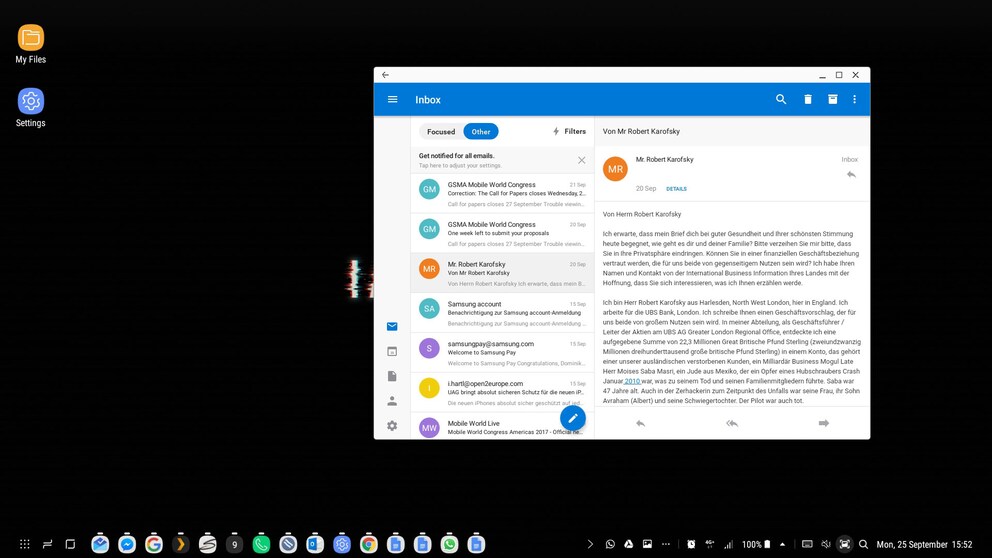992x558 pixels.
Task: Open Outlook settings gear in sidebar
Action: pyautogui.click(x=392, y=426)
